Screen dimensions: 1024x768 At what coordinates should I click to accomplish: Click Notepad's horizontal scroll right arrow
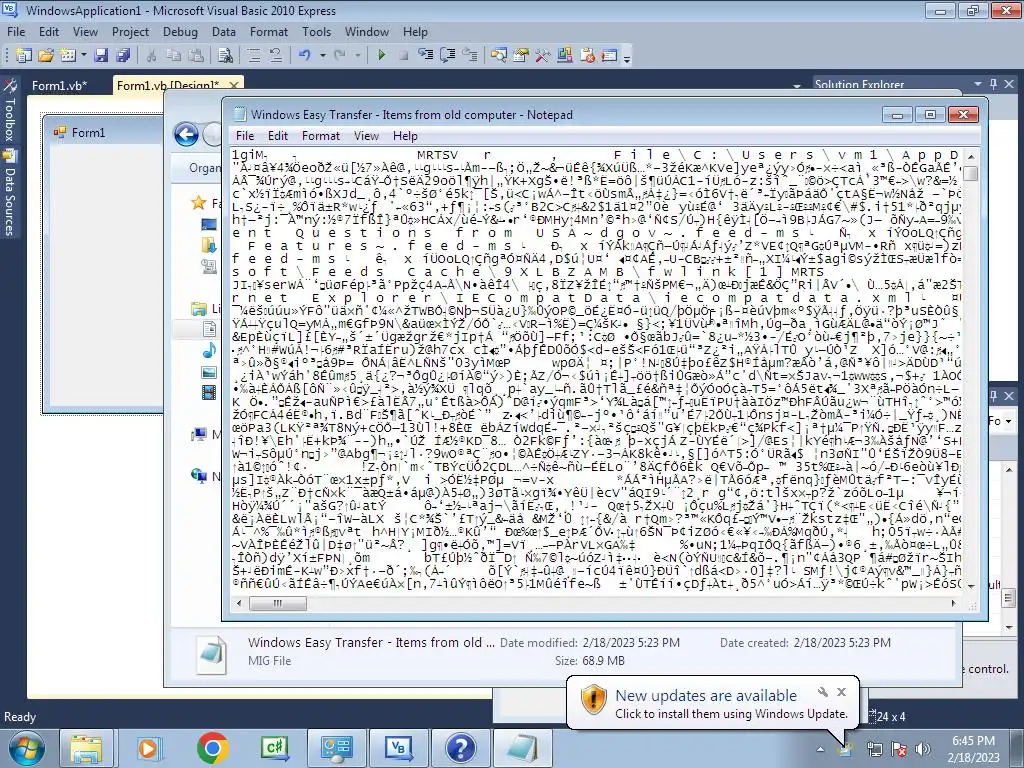tap(953, 603)
